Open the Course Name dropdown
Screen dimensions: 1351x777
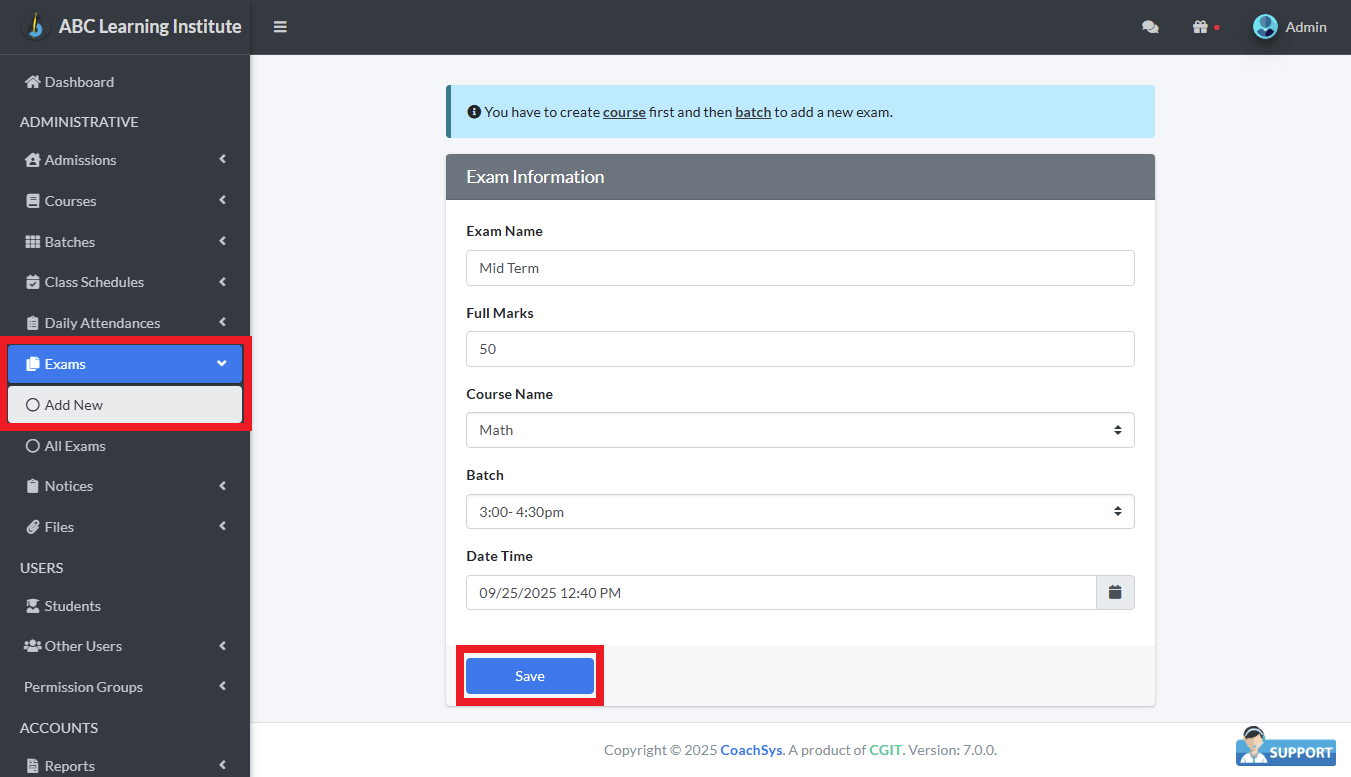point(799,430)
